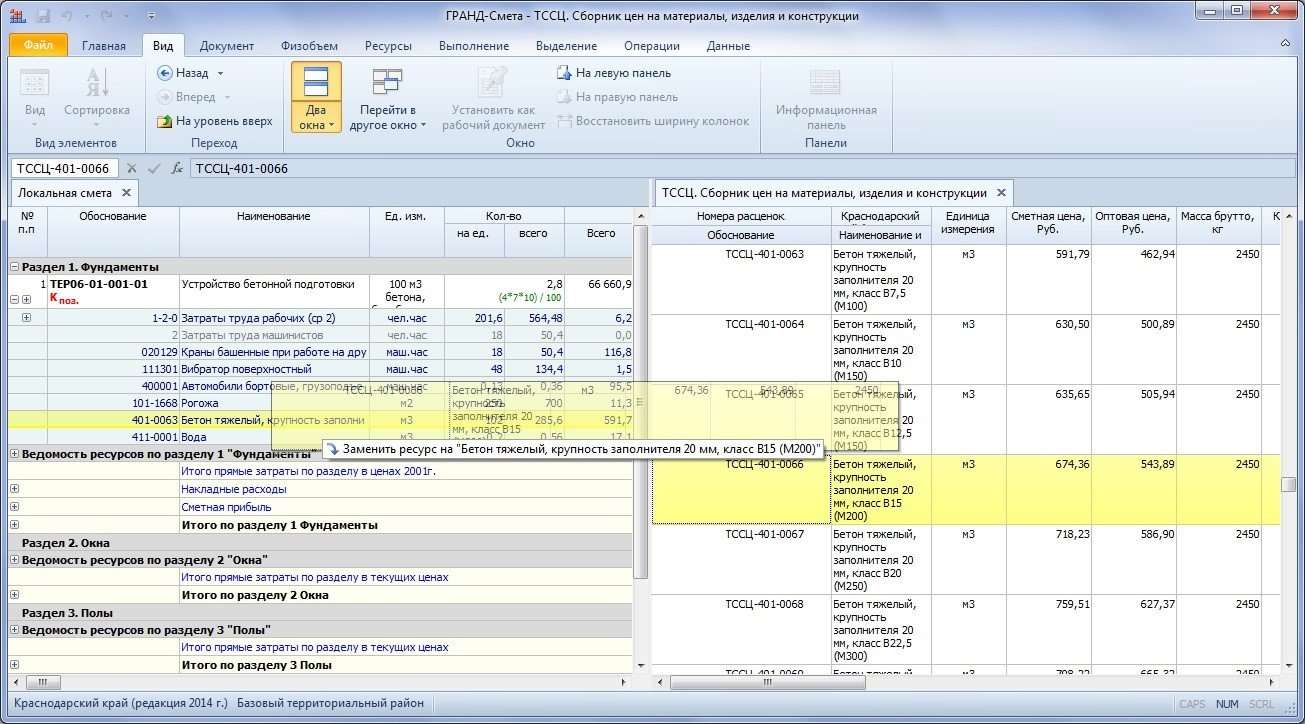The height and width of the screenshot is (724, 1305).
Task: Click На левую панель button
Action: [x=614, y=73]
